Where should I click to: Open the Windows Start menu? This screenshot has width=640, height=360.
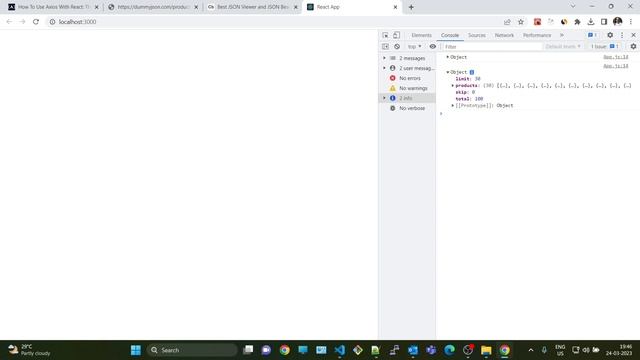click(136, 350)
